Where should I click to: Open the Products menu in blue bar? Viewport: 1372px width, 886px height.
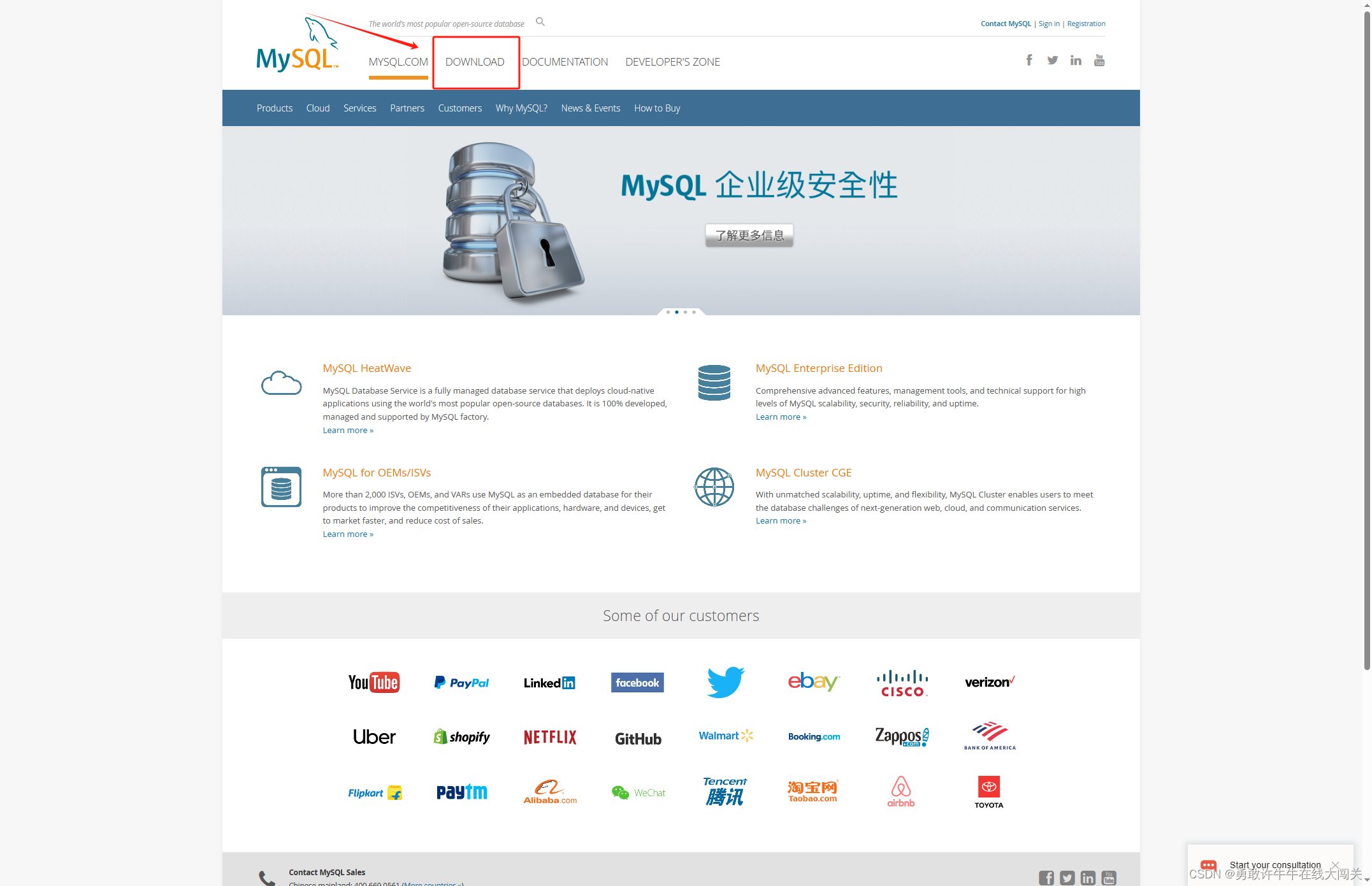275,108
